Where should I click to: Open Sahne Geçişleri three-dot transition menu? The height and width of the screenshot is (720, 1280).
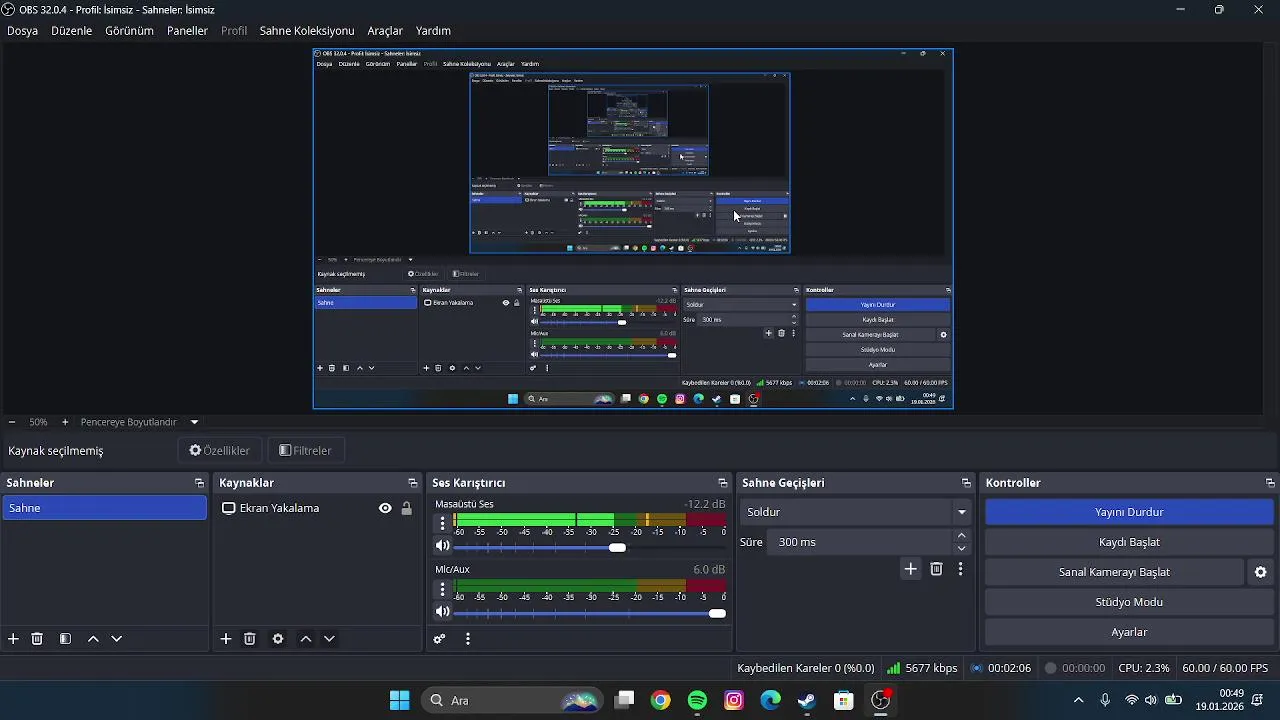click(x=961, y=569)
